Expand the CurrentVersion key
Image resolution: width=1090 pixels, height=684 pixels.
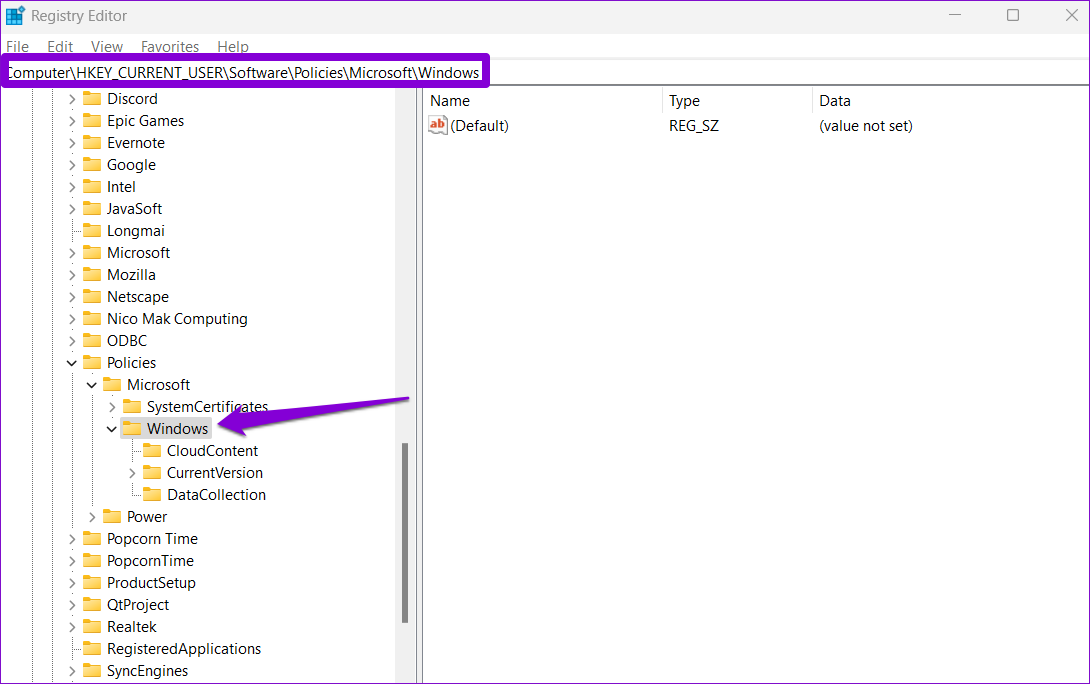(x=132, y=473)
